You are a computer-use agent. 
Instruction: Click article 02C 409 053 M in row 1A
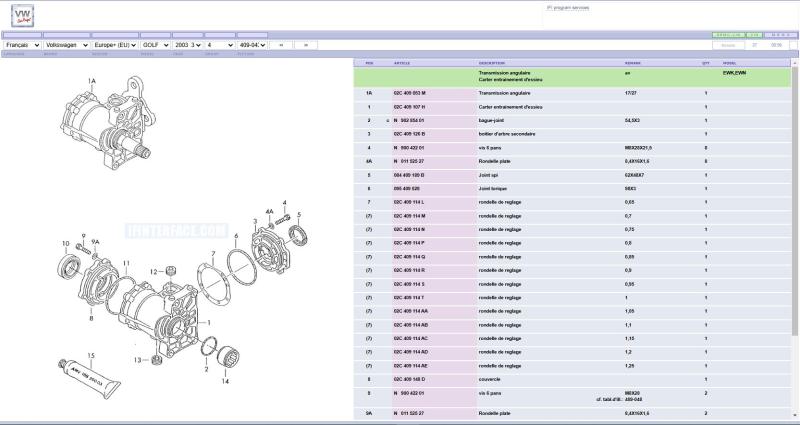[x=409, y=93]
